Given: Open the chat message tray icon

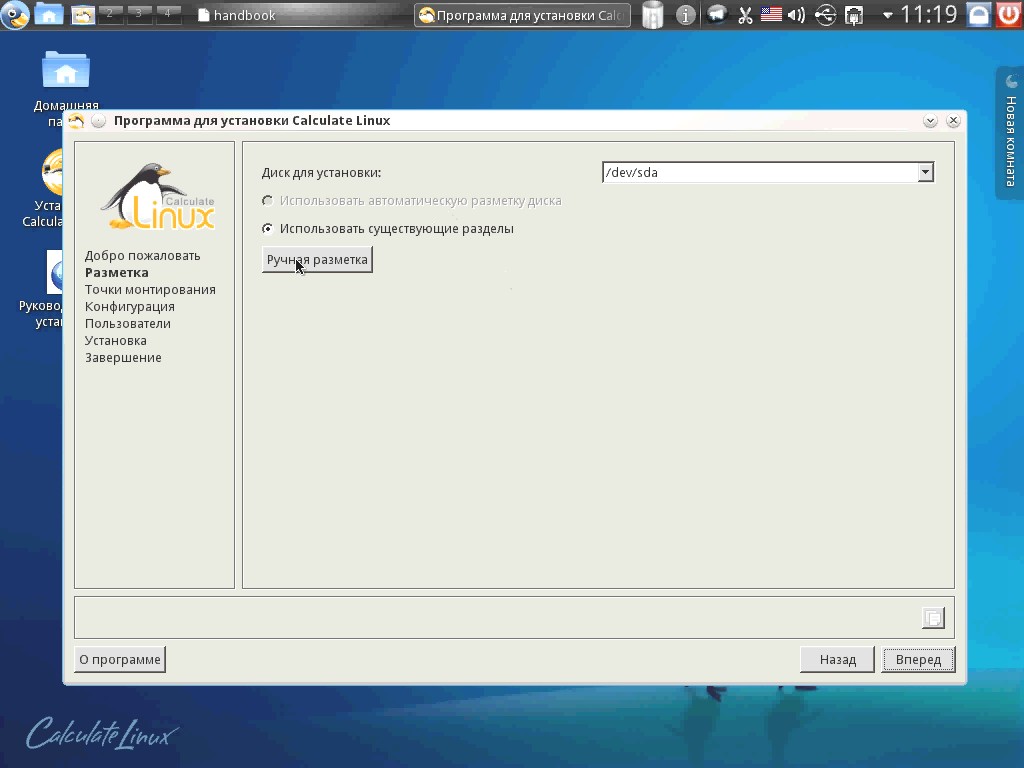Looking at the screenshot, I should tap(716, 14).
